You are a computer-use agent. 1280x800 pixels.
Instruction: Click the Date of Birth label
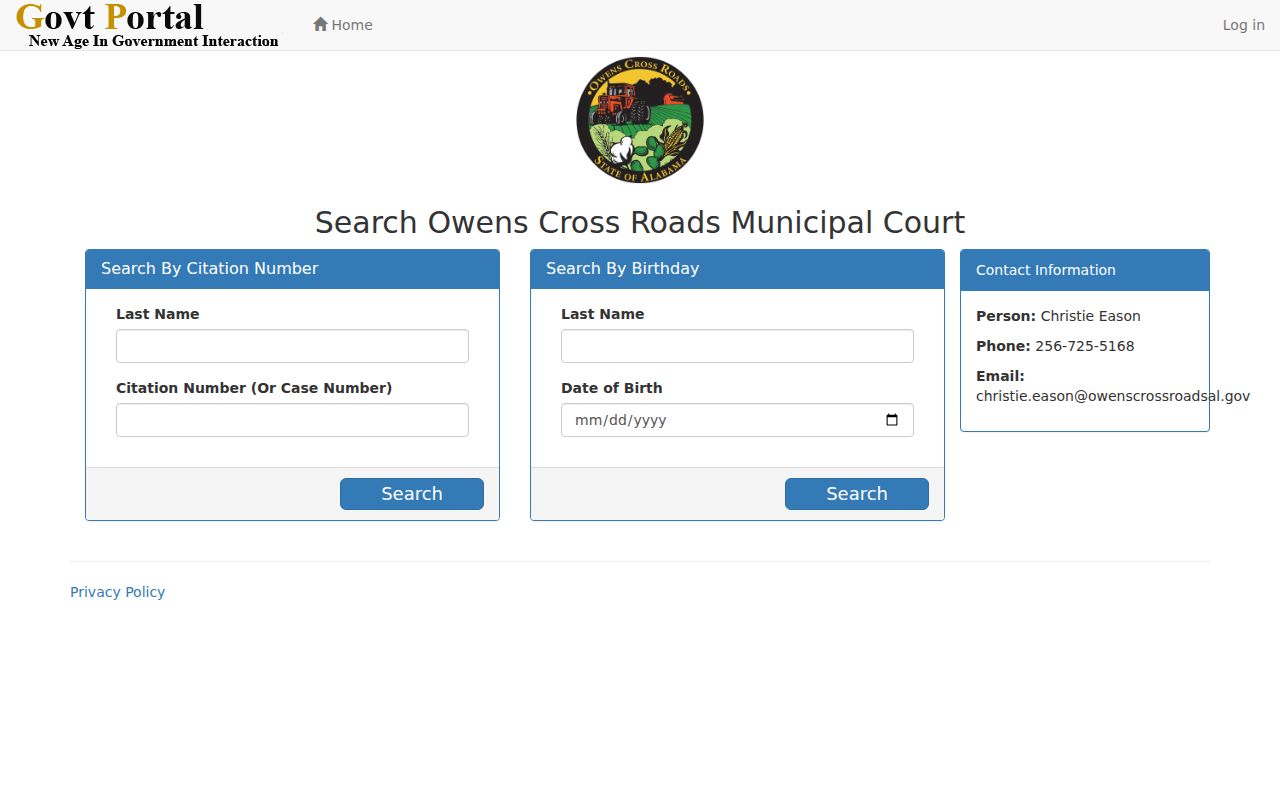point(611,388)
